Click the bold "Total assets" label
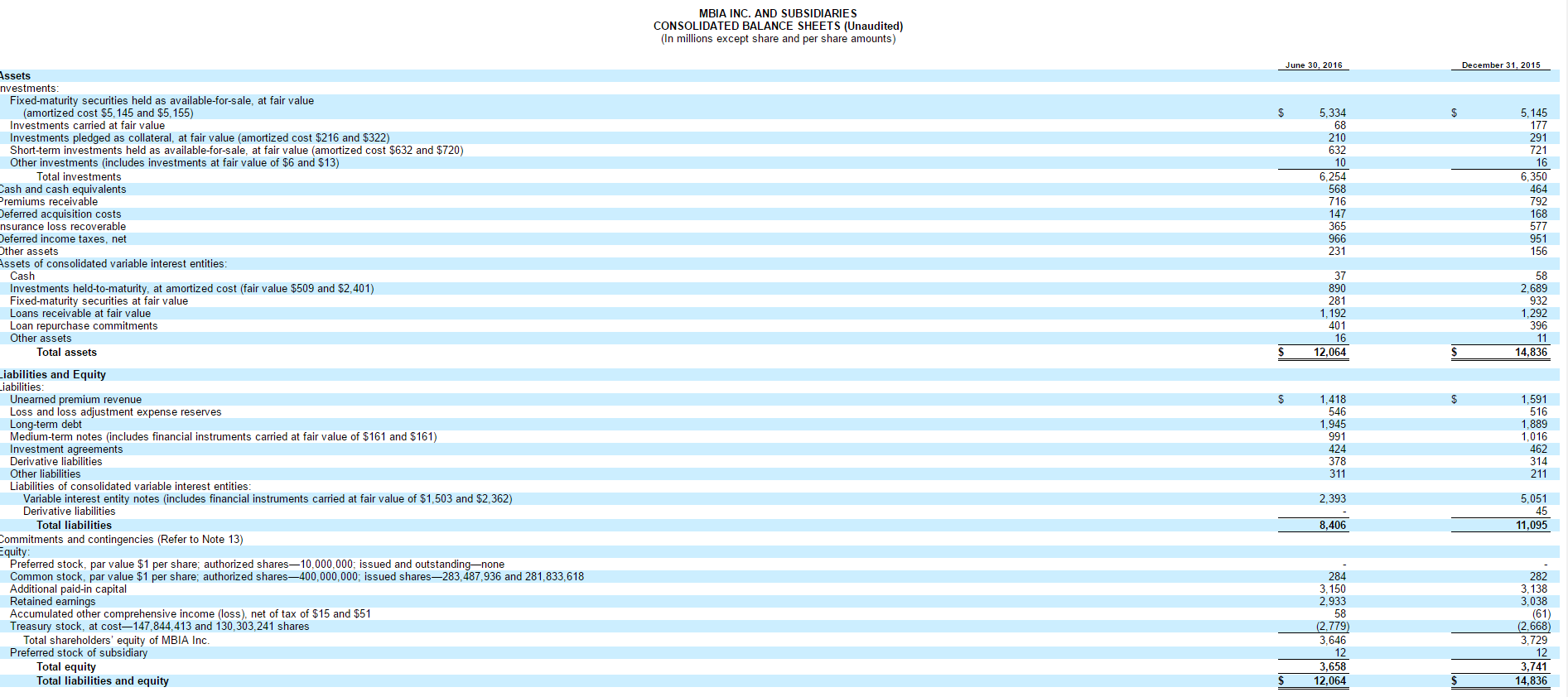The width and height of the screenshot is (1568, 697). click(x=66, y=352)
